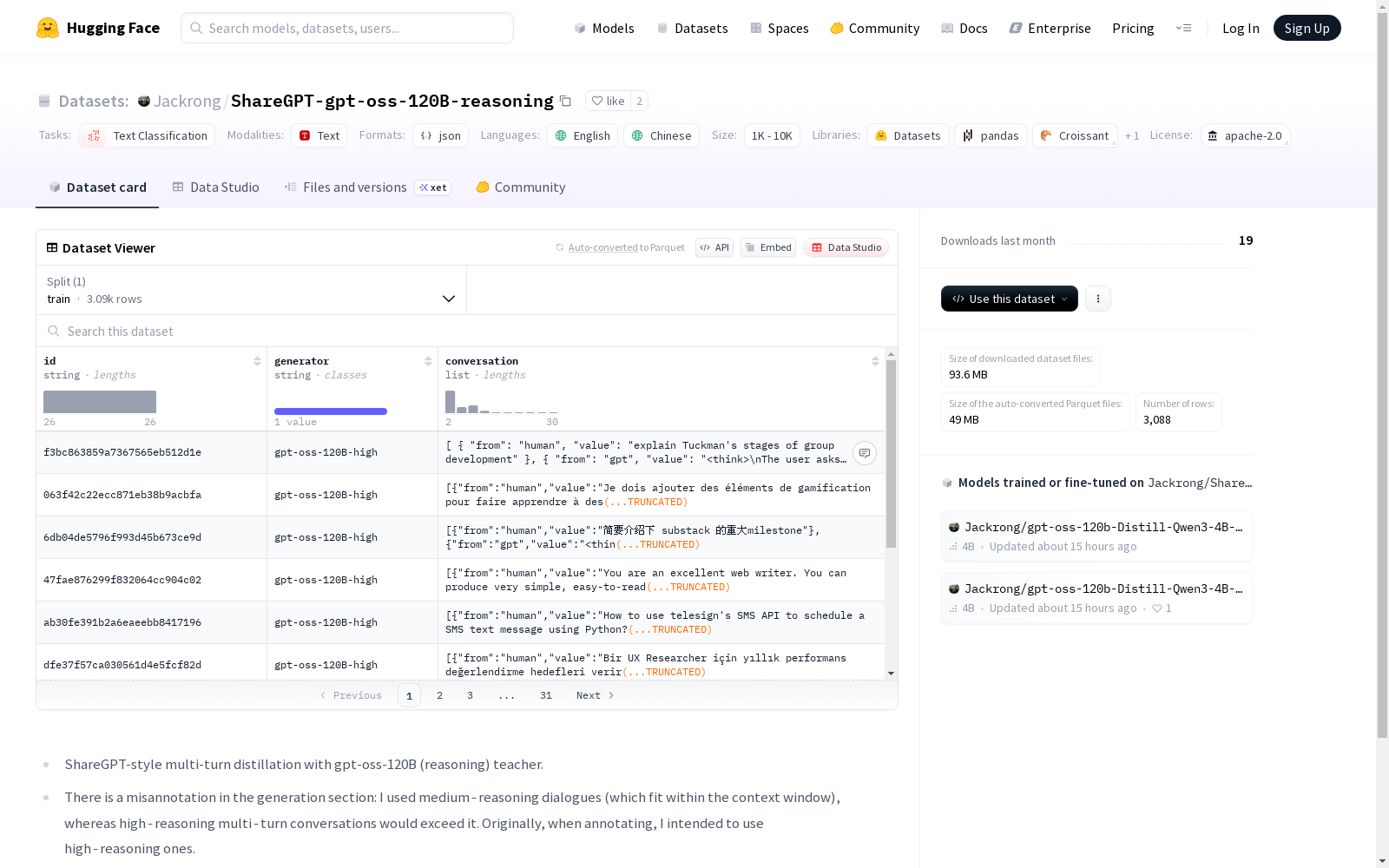Focus the top search models field

pos(347,28)
